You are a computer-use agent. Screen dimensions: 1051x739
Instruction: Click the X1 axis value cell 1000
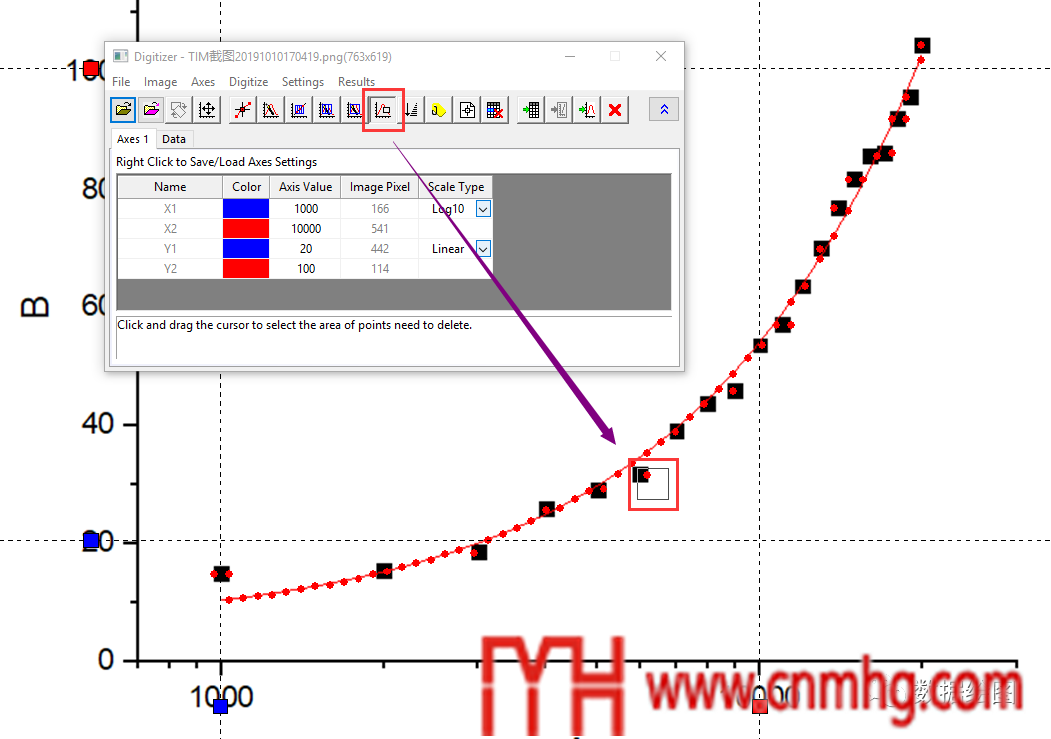tap(306, 209)
